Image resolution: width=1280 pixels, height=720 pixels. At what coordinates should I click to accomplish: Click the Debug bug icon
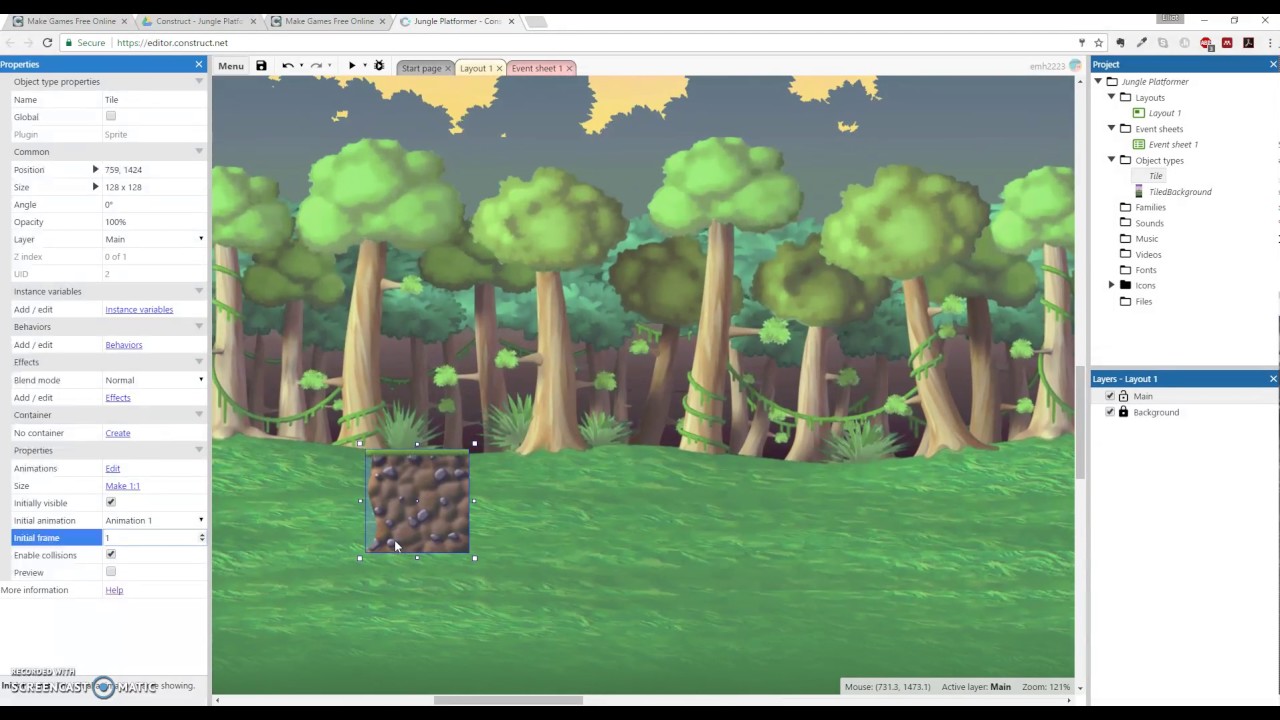click(x=378, y=66)
